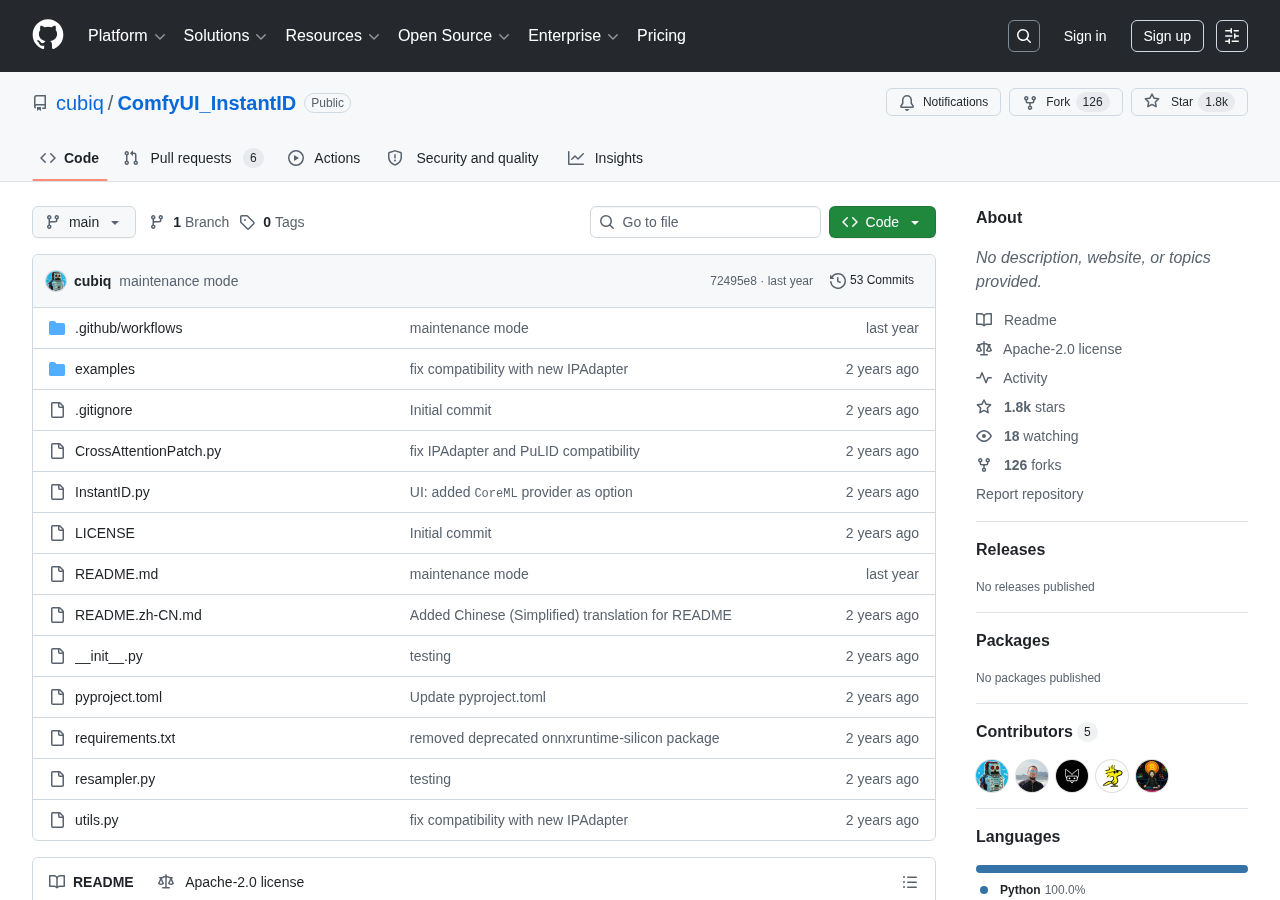Click the commit history clock icon
This screenshot has height=900, width=1280.
pyautogui.click(x=838, y=281)
